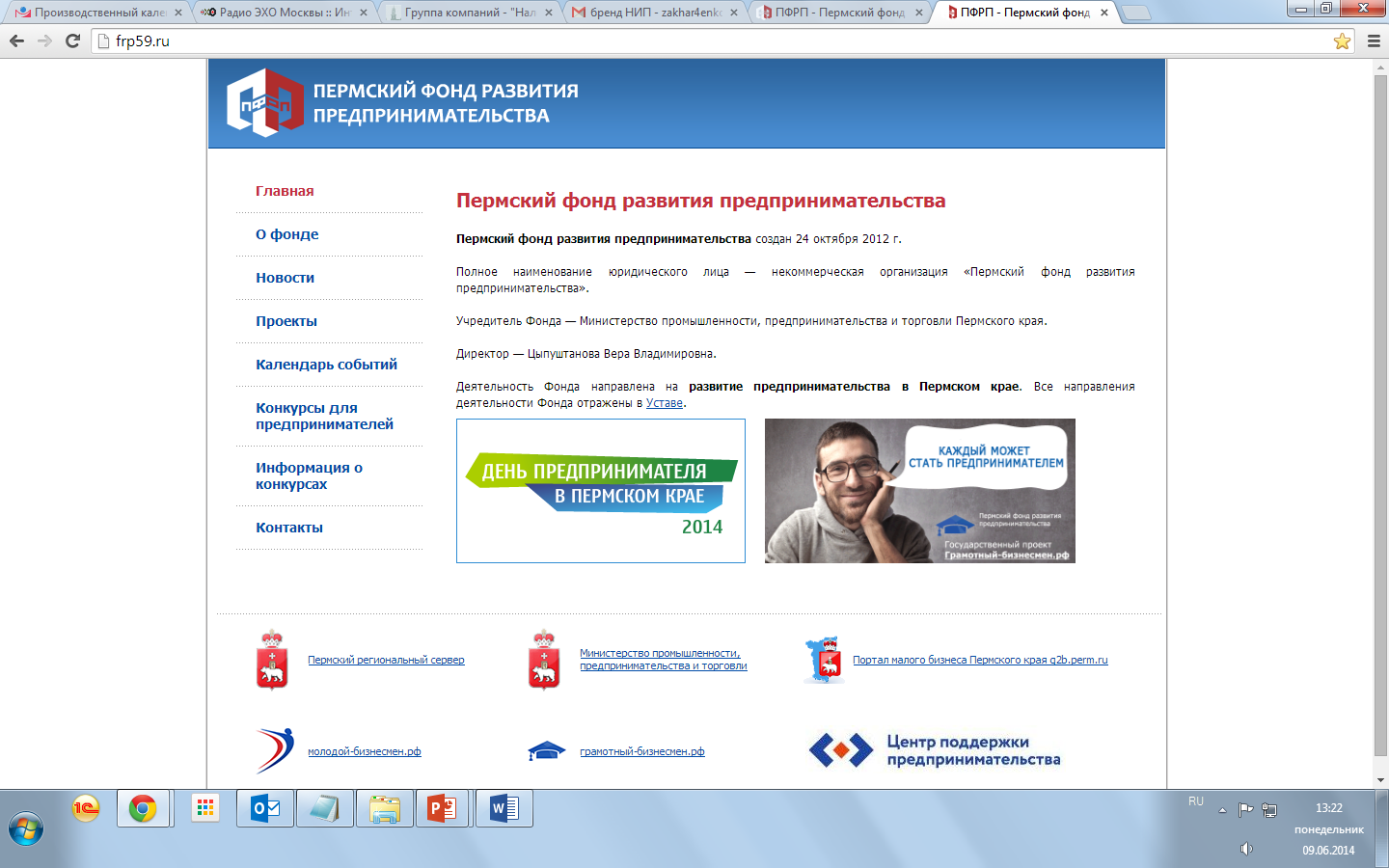This screenshot has height=868, width=1389.
Task: Open Новости in the side menu
Action: [x=285, y=278]
